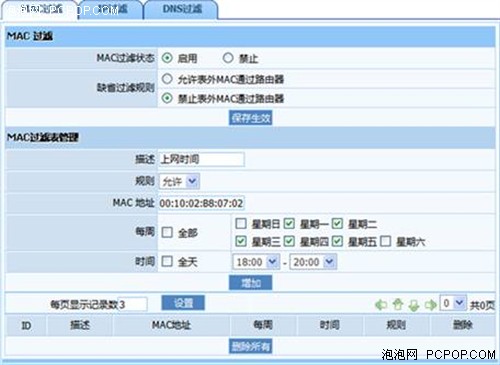
Task: Enable 全天 all-day checkbox
Action: (167, 261)
